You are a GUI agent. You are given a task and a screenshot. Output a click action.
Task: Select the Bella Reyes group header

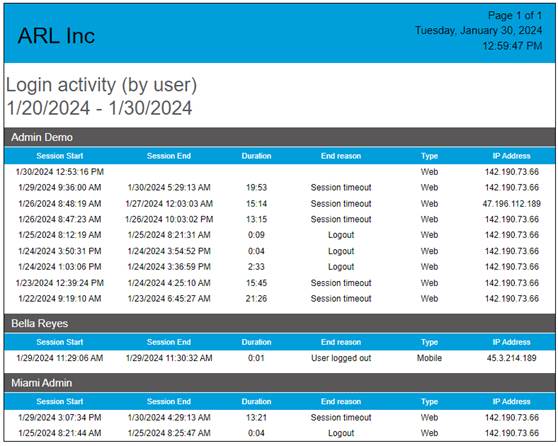point(279,323)
